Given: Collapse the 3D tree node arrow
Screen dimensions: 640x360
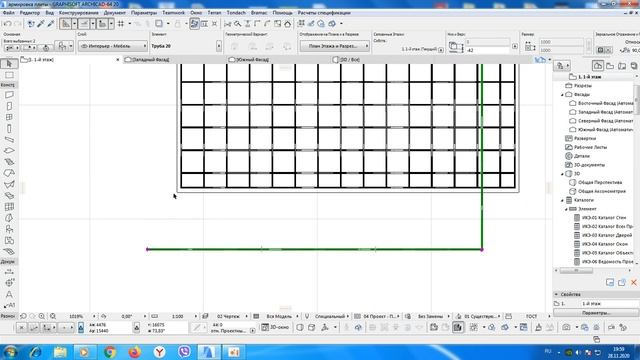Looking at the screenshot, I should [562, 174].
